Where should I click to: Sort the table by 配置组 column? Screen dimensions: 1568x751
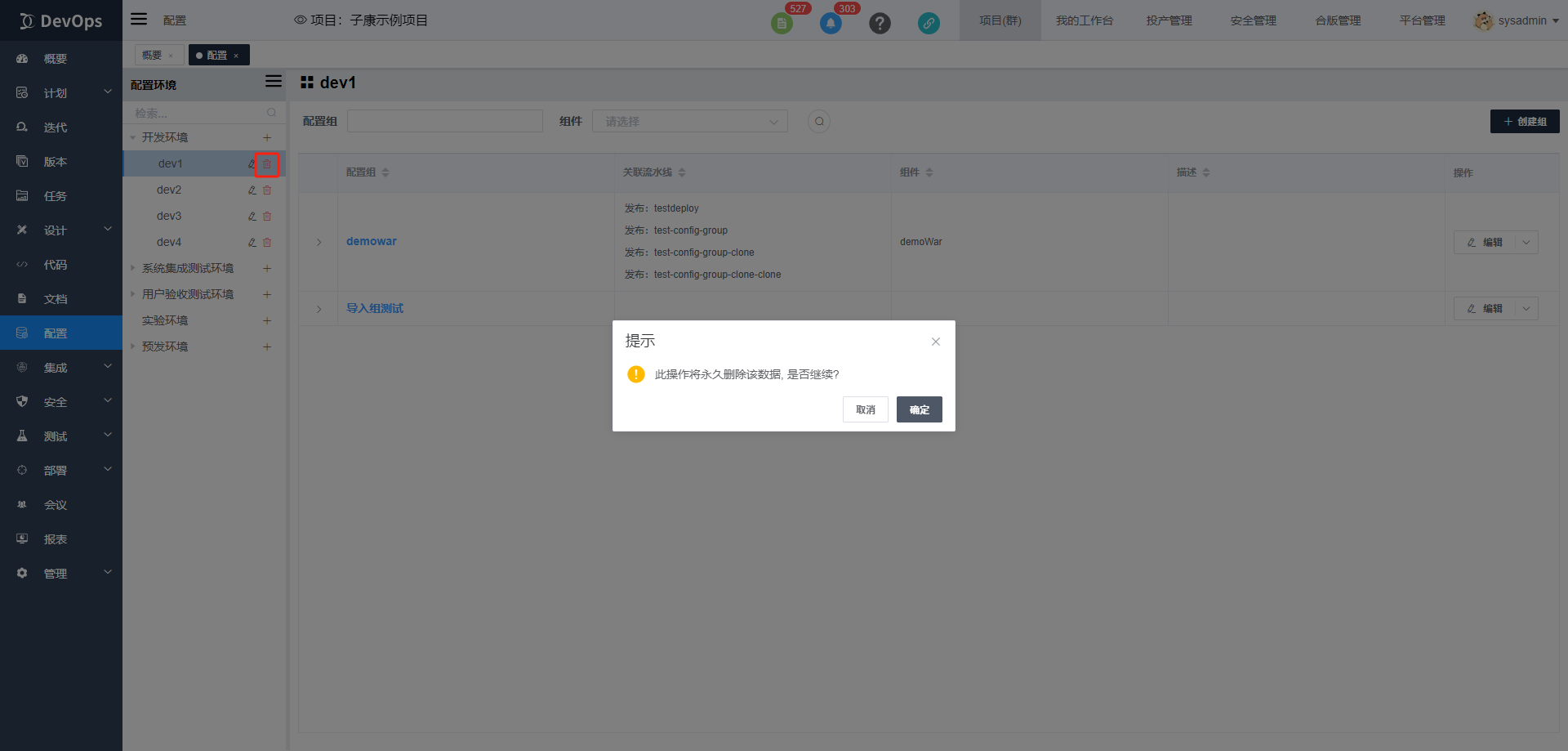click(x=385, y=172)
